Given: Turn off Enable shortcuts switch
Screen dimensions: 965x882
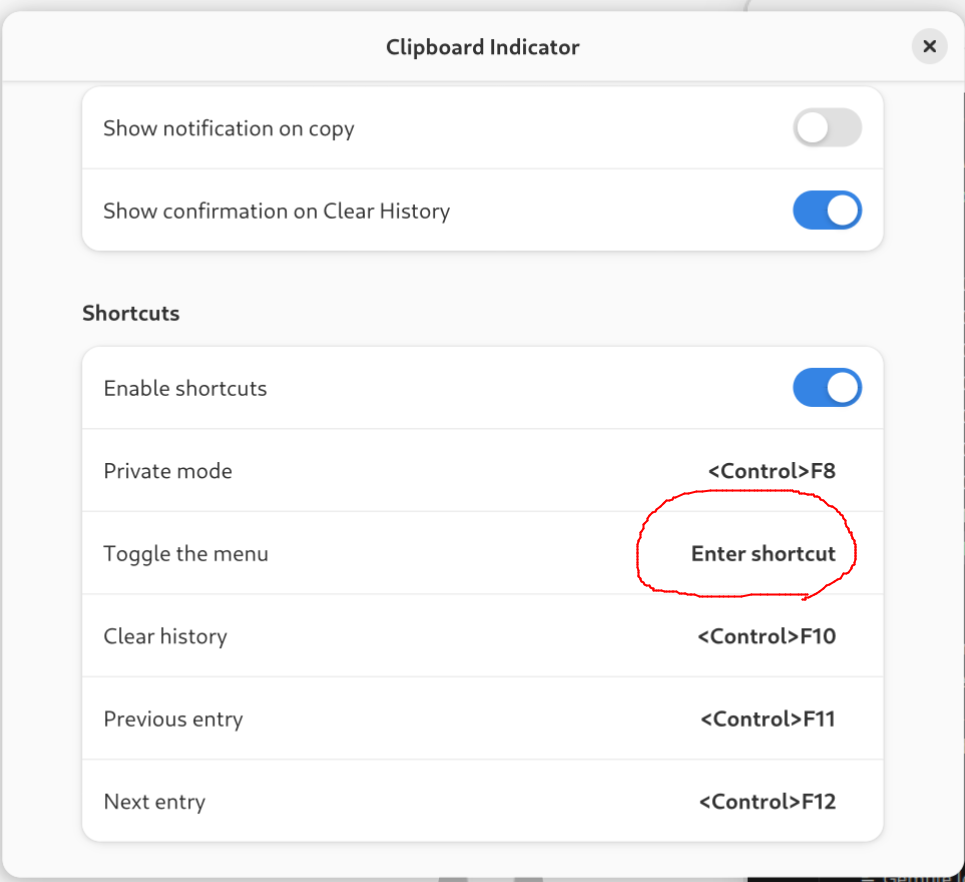Looking at the screenshot, I should [827, 388].
